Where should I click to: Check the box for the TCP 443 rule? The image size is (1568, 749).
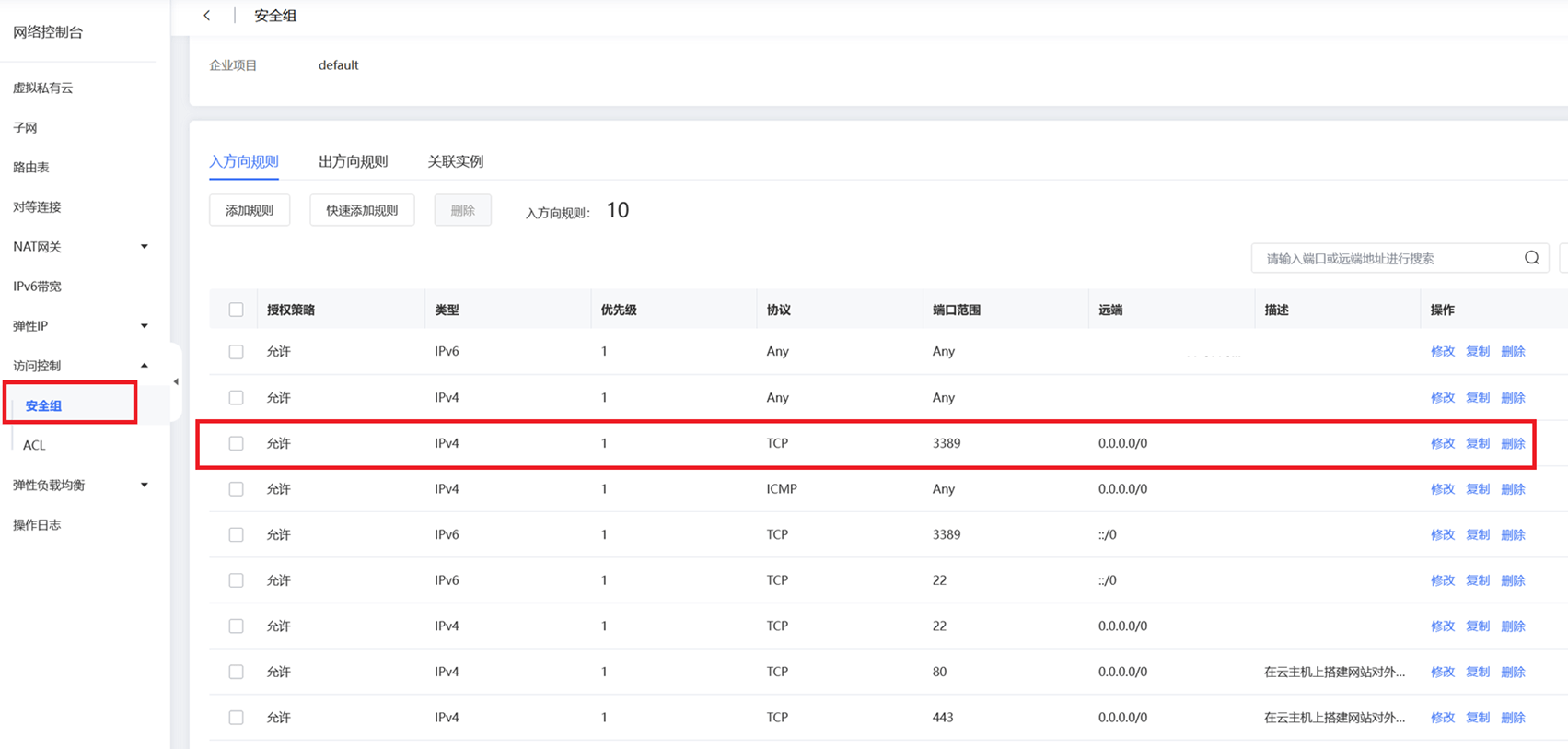click(x=237, y=718)
